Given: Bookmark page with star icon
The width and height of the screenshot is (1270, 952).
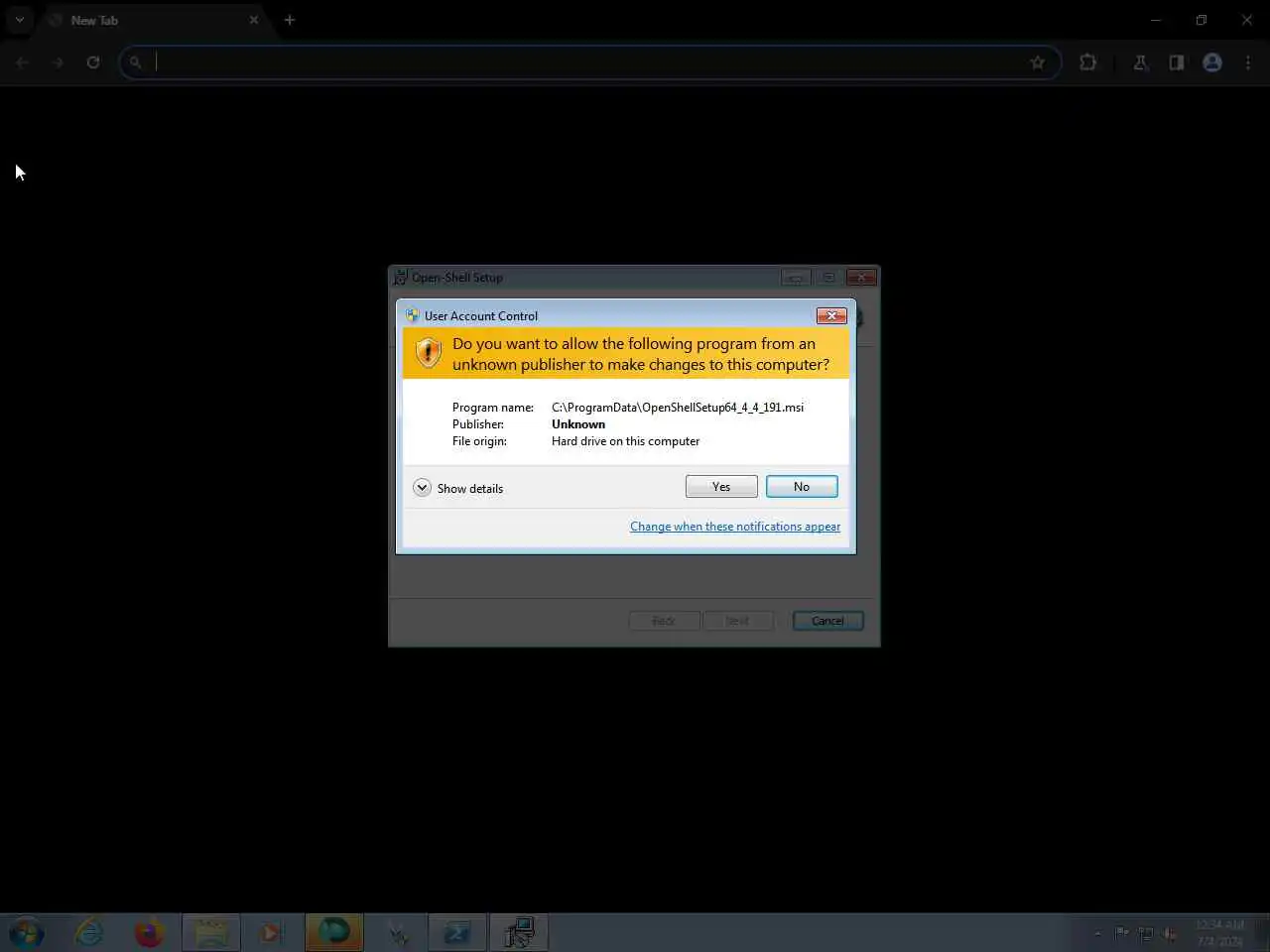Looking at the screenshot, I should (1038, 62).
